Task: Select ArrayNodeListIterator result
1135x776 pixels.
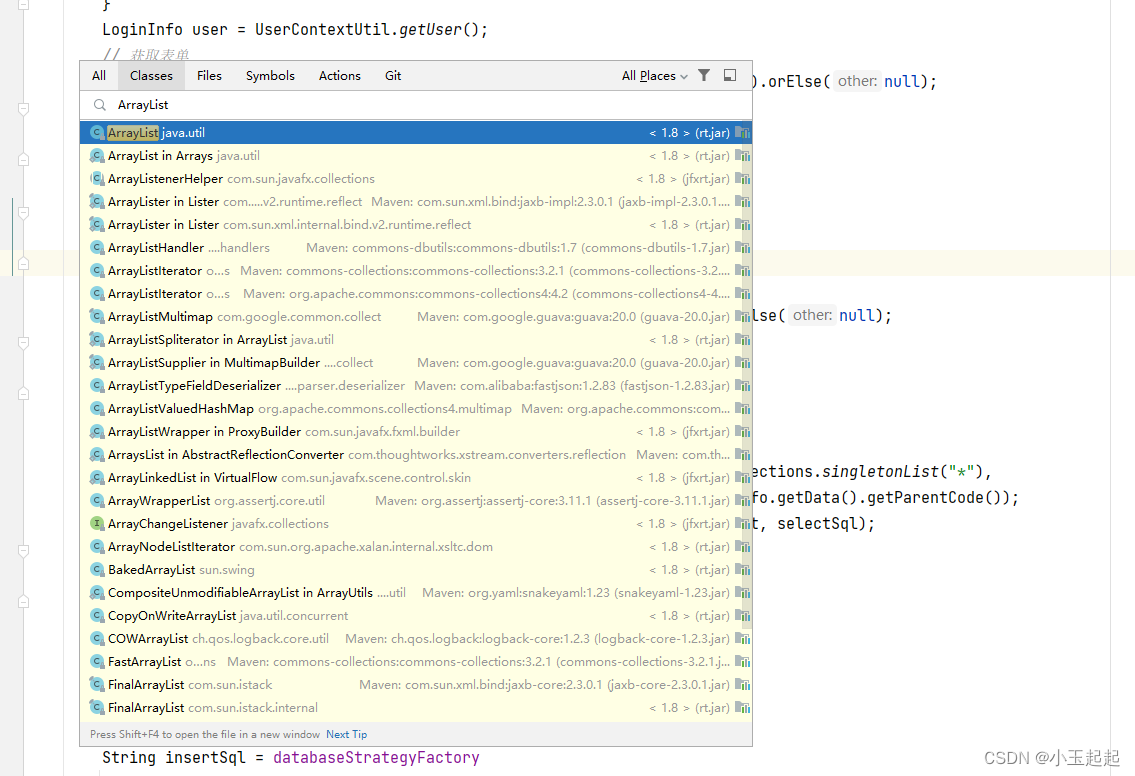Action: pyautogui.click(x=416, y=547)
